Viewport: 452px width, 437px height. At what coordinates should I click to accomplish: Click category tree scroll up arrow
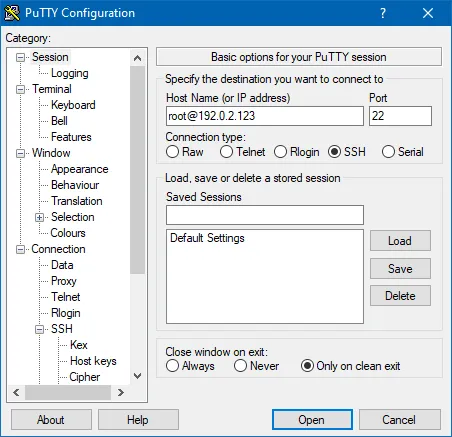point(137,58)
